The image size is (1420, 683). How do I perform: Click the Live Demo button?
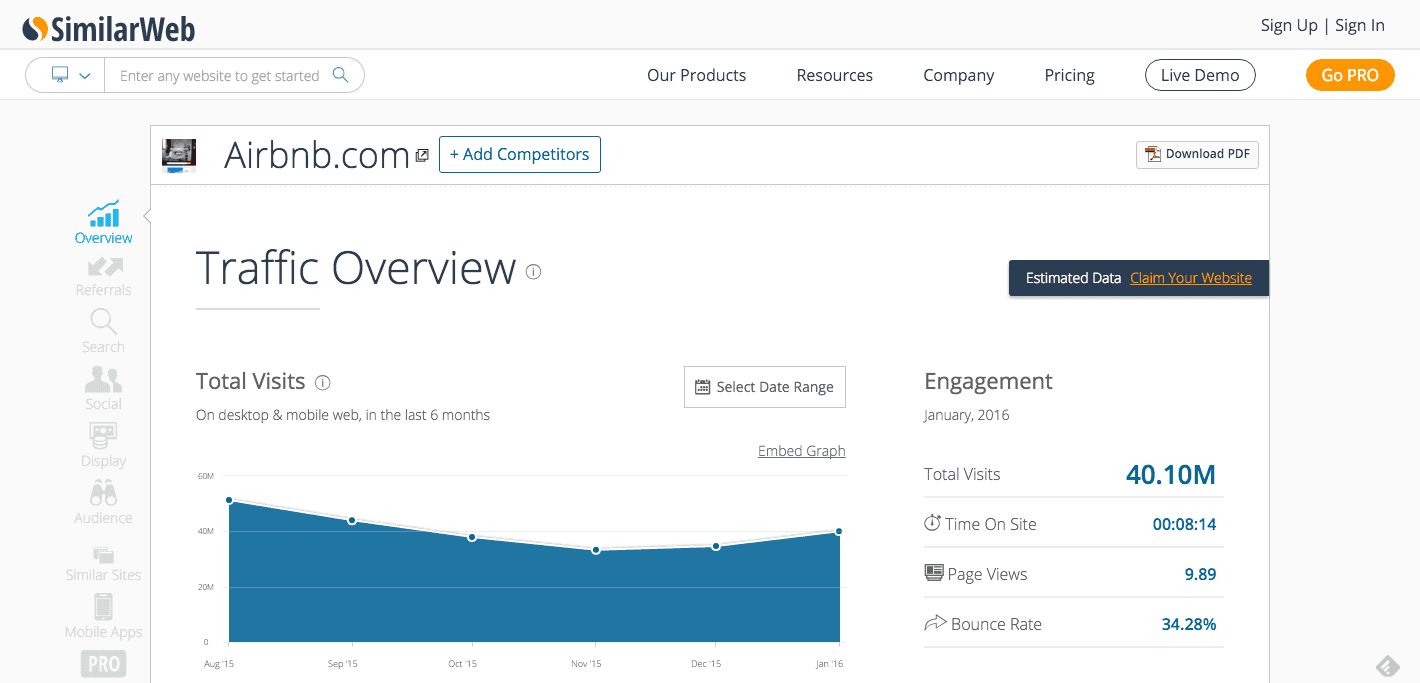1200,75
